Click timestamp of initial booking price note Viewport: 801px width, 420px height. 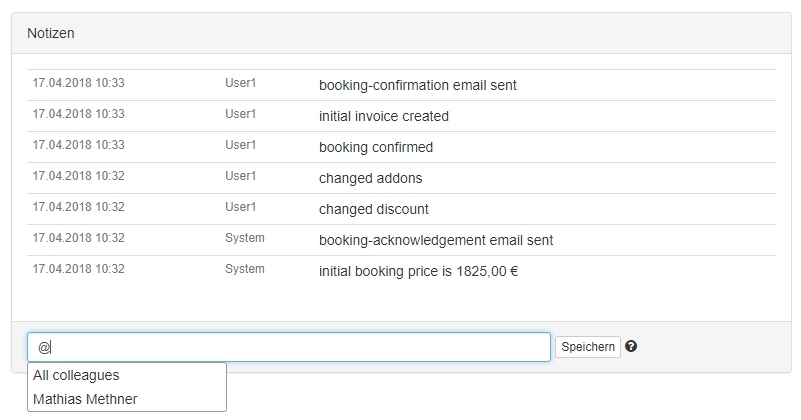78,269
